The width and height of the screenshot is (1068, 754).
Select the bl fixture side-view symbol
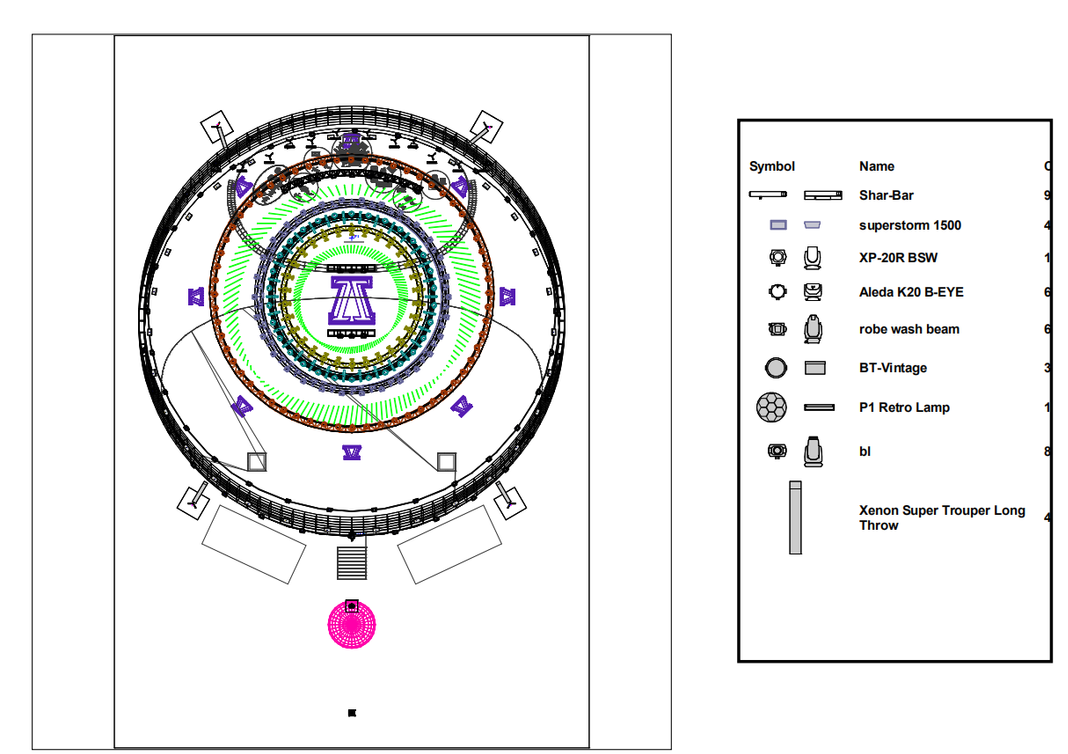pyautogui.click(x=813, y=452)
